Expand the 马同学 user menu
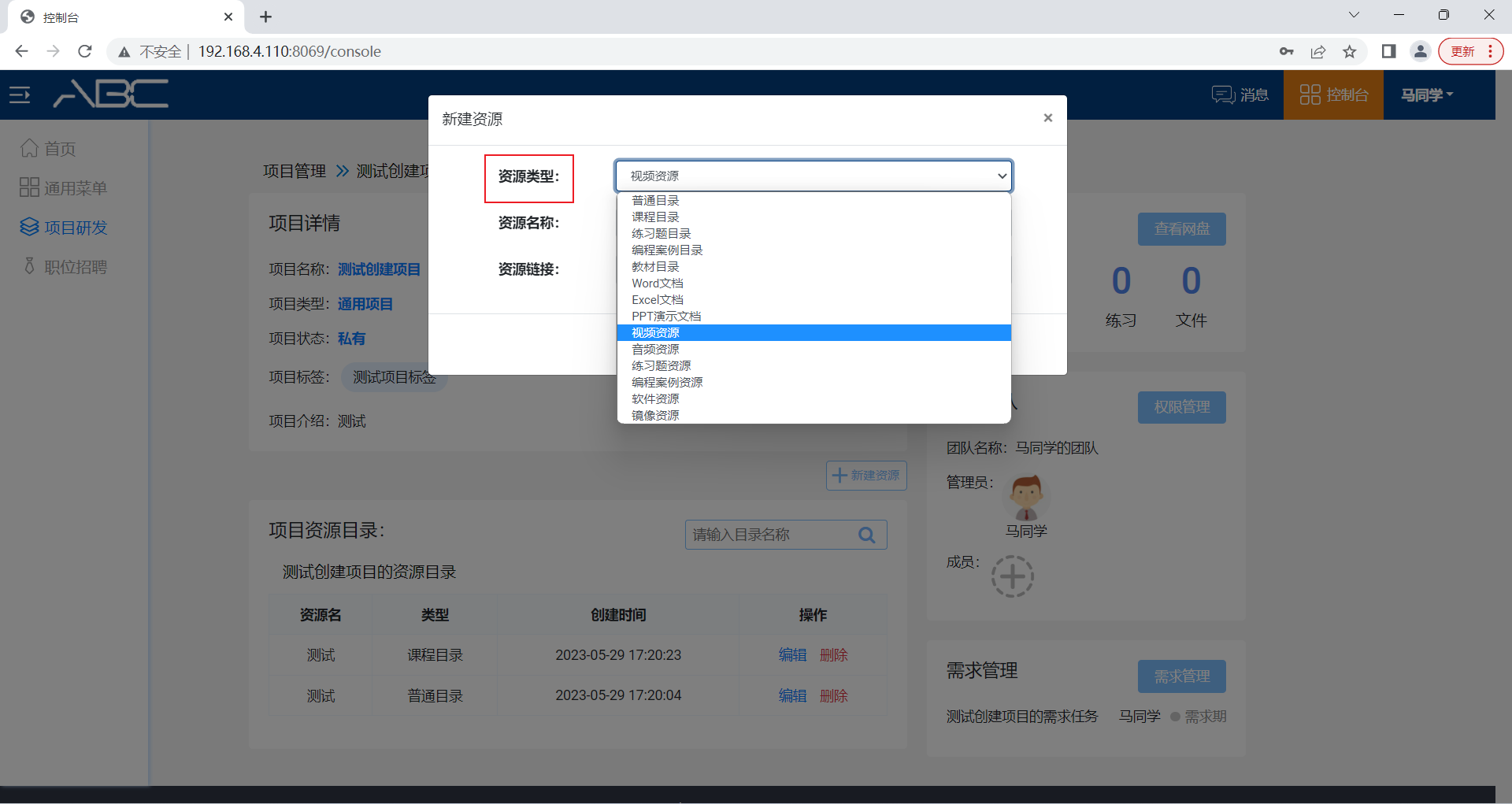The width and height of the screenshot is (1512, 804). [1426, 94]
